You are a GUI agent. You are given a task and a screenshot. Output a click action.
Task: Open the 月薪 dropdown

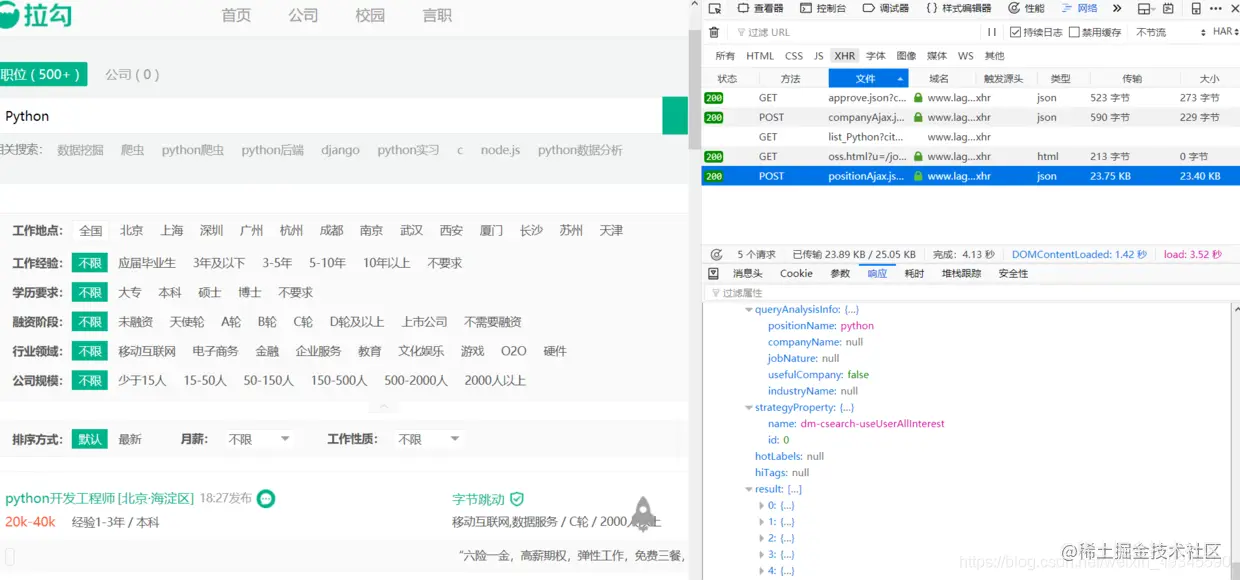pyautogui.click(x=258, y=439)
